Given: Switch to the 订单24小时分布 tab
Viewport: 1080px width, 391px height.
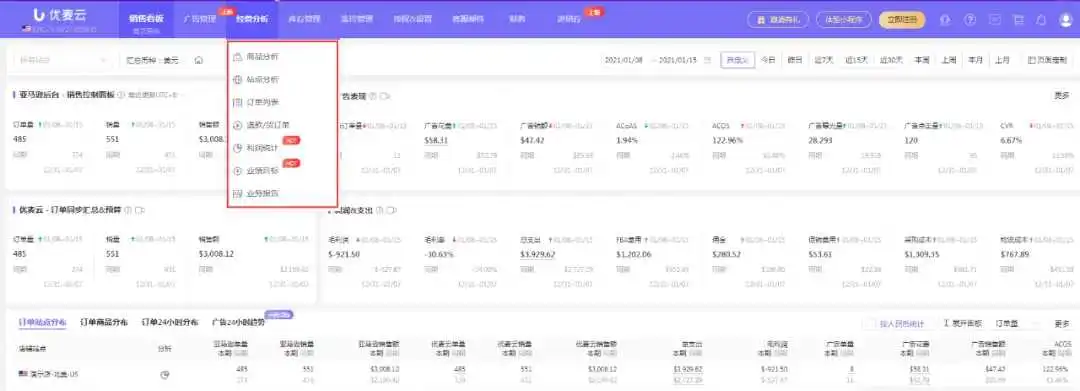Looking at the screenshot, I should click(170, 322).
